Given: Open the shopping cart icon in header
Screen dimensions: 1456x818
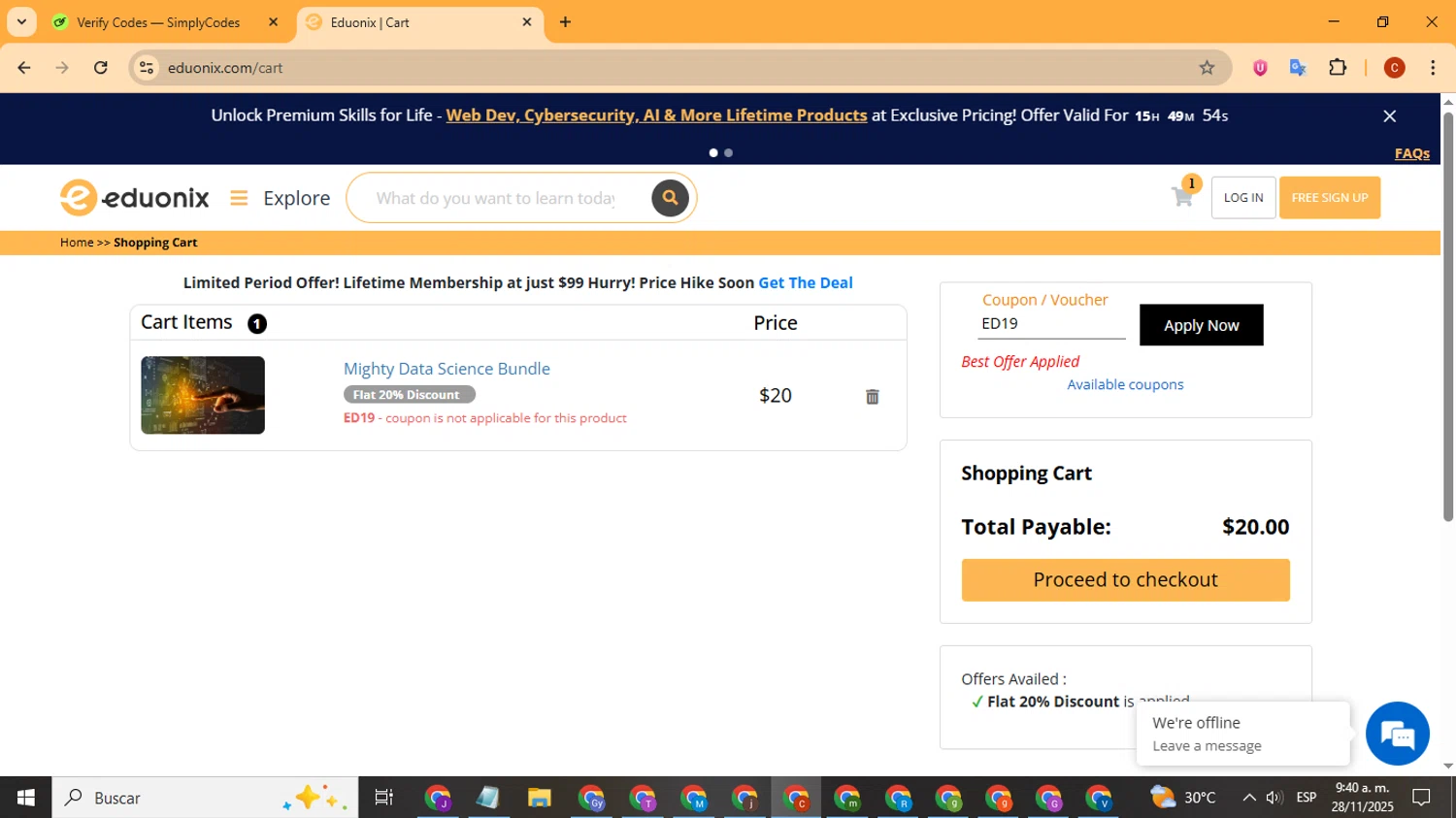Looking at the screenshot, I should point(1182,197).
